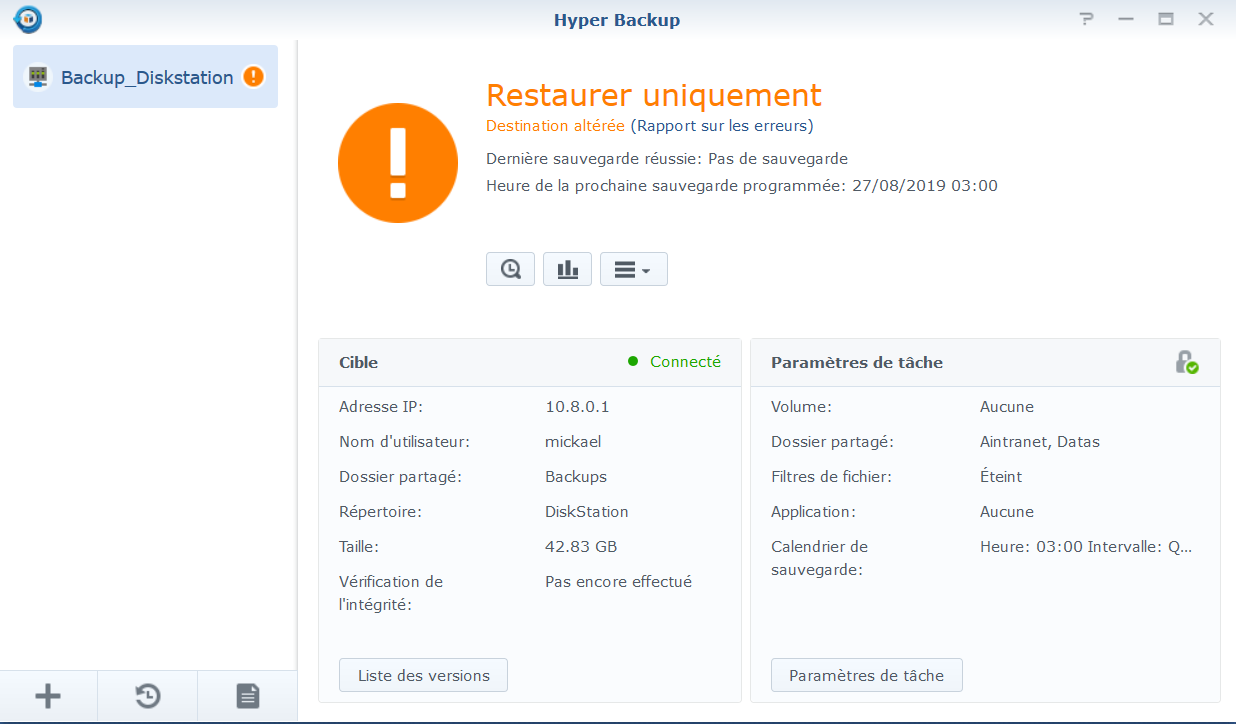Open the backup explorer magnifier-clock button
1236x724 pixels.
510,269
